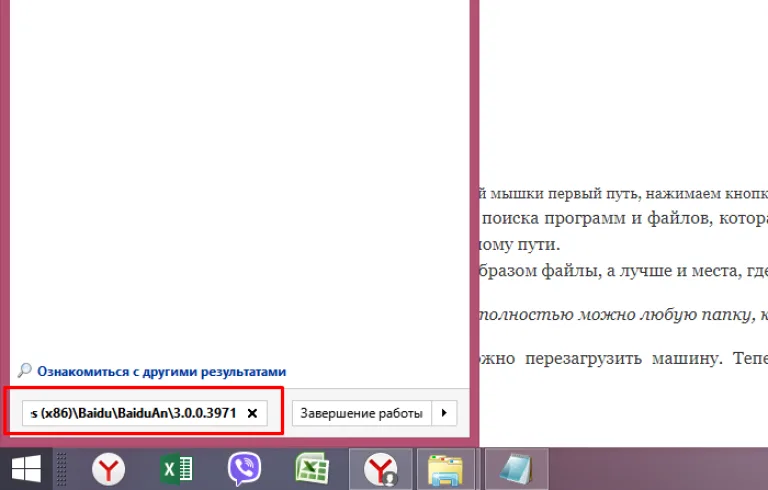Click the Start menu search field
The height and width of the screenshot is (490, 768).
(144, 414)
